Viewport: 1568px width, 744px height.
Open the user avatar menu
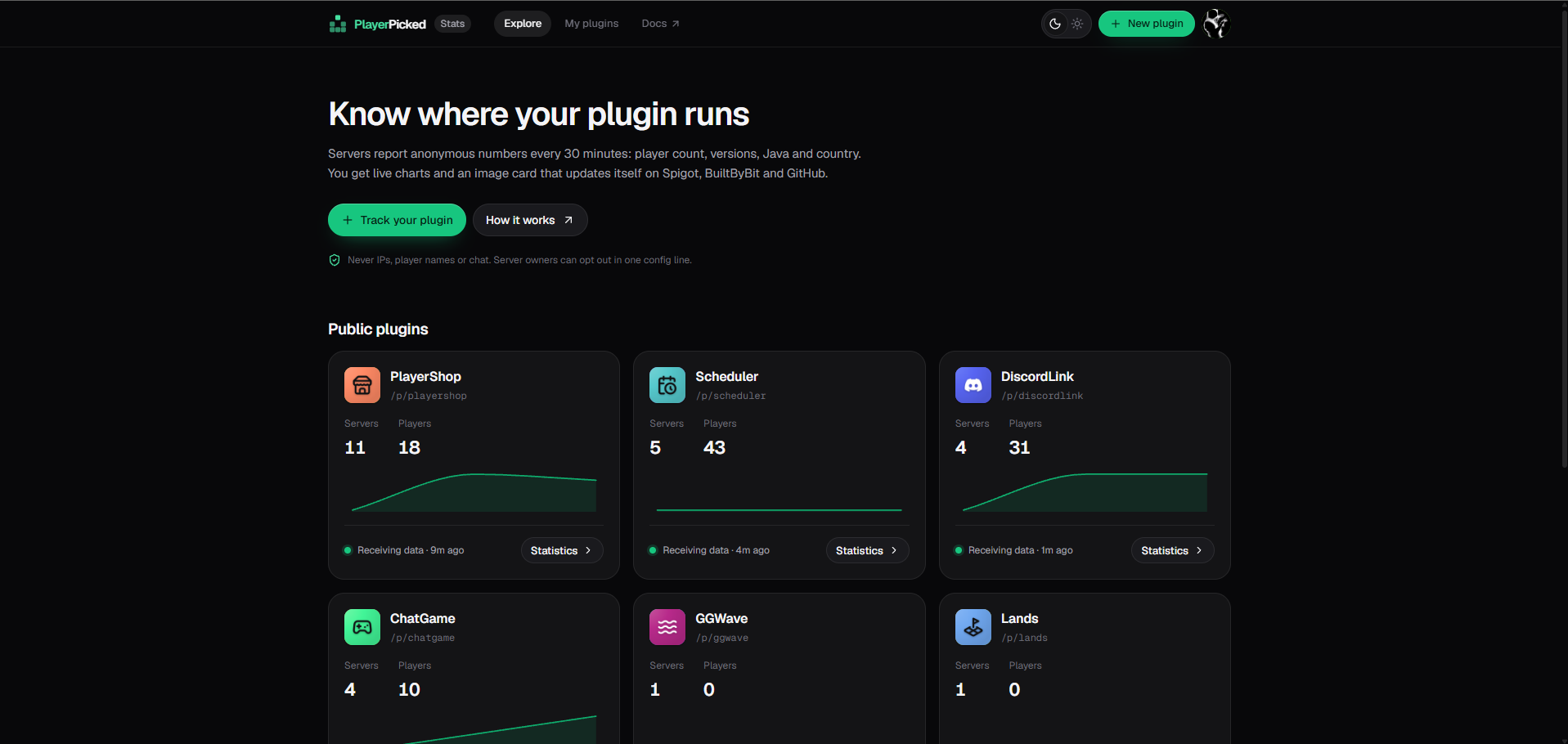coord(1215,24)
